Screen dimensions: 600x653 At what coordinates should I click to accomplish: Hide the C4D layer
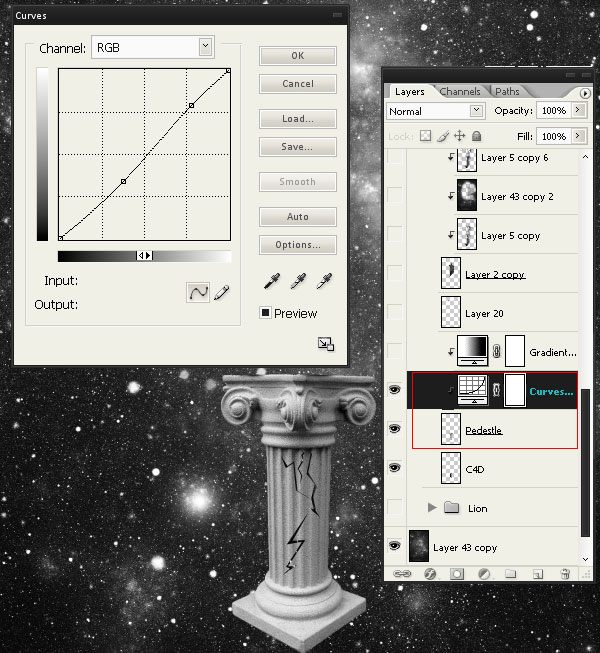395,468
